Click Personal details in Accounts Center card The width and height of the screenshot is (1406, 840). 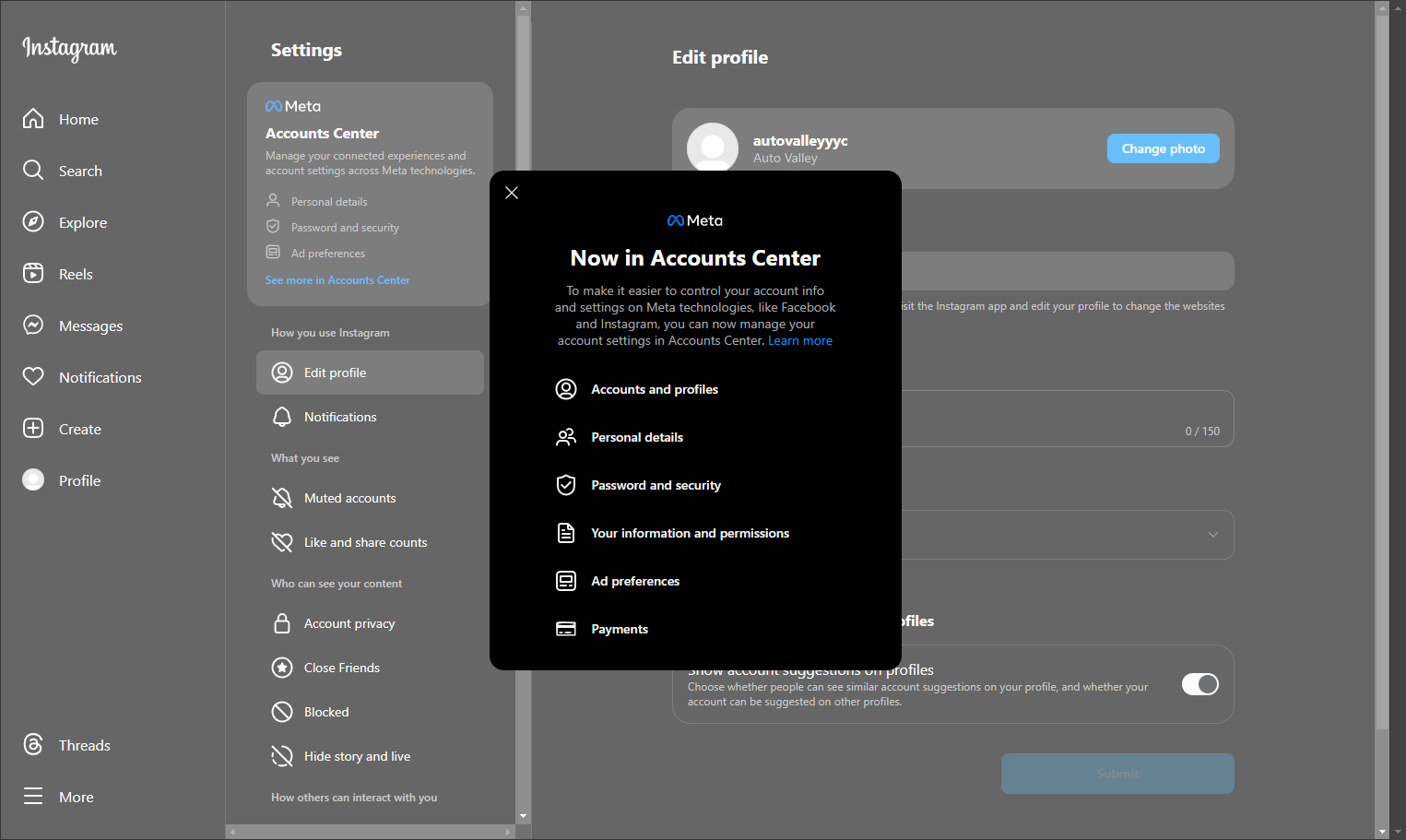point(329,202)
